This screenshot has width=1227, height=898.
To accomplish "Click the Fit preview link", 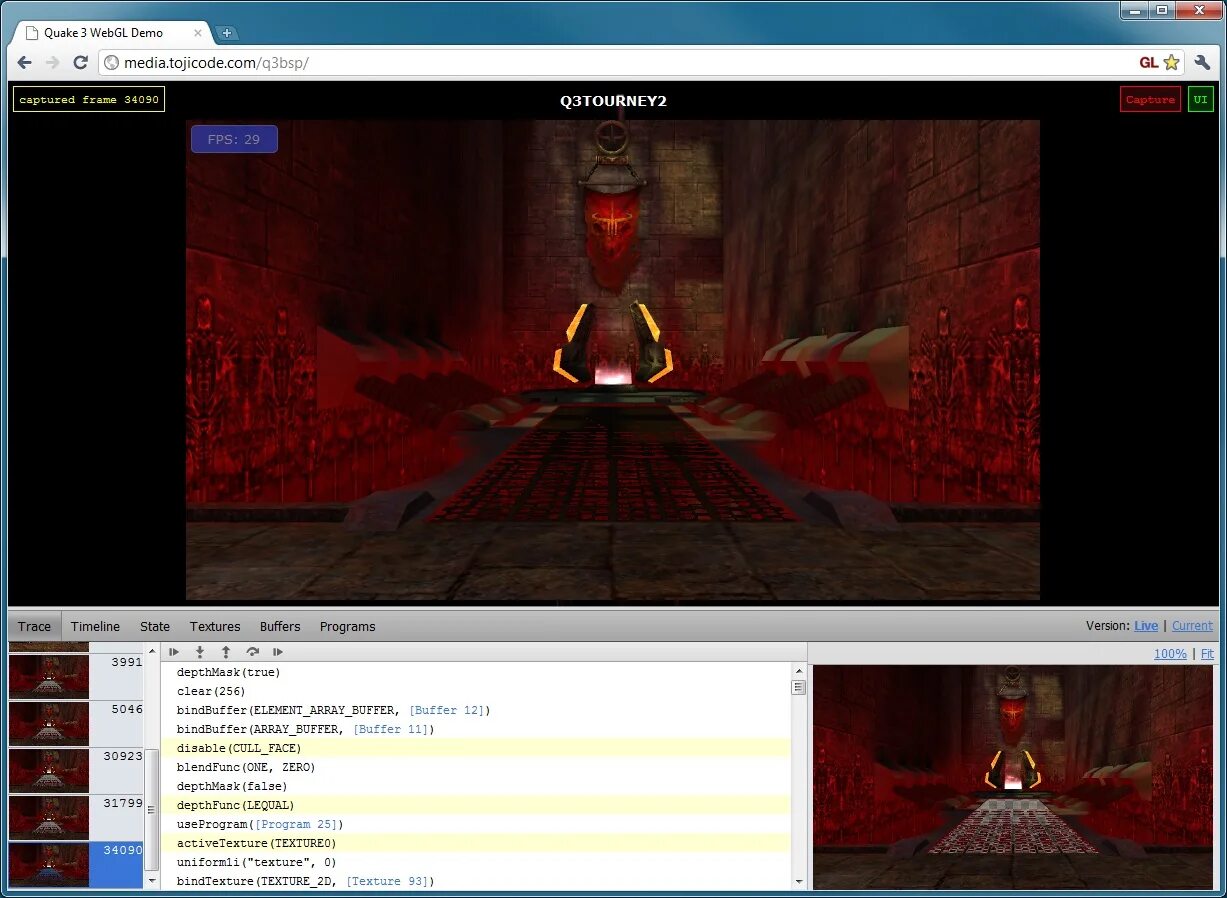I will [x=1207, y=653].
